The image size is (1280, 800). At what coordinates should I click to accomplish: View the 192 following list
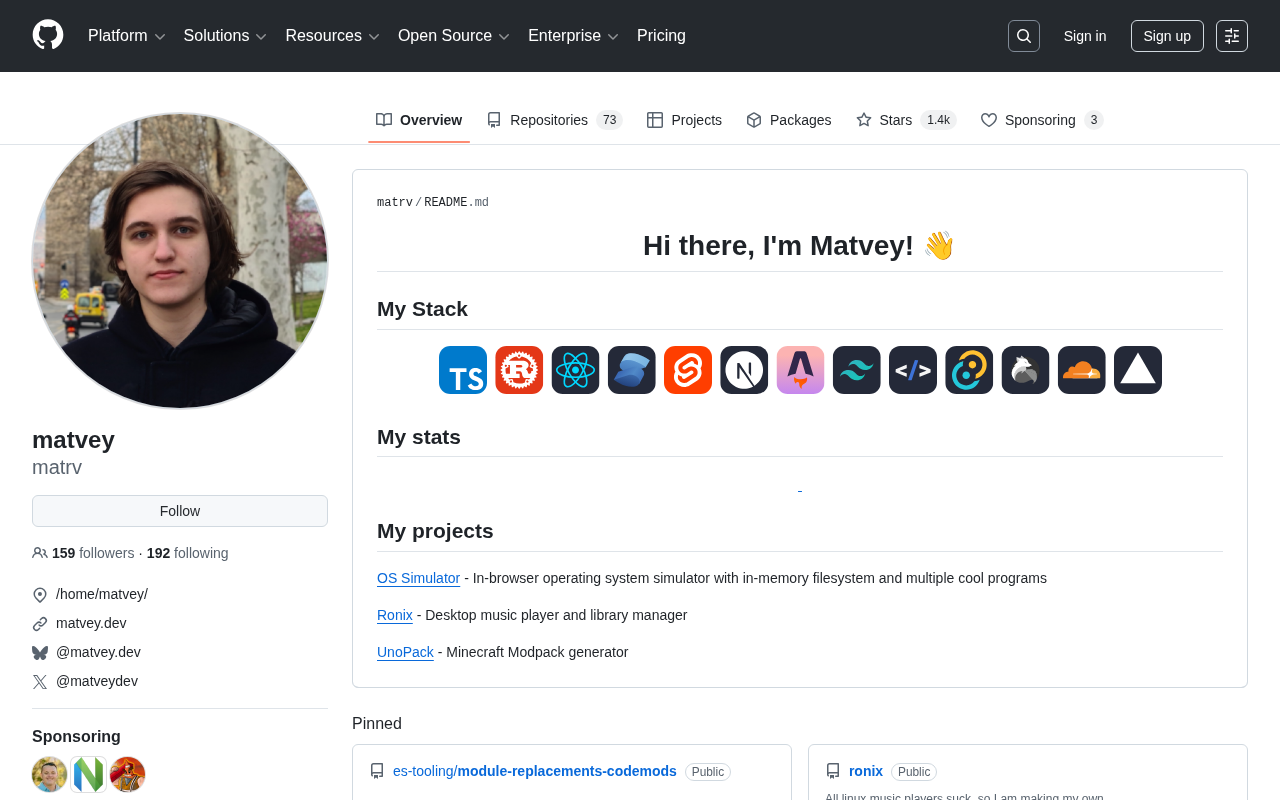point(188,553)
